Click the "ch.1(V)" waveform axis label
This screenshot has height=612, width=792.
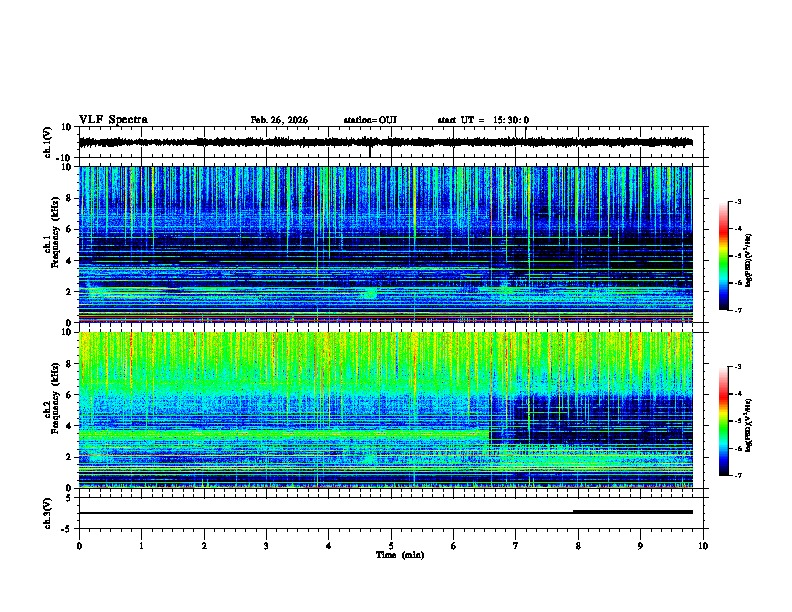tap(47, 142)
